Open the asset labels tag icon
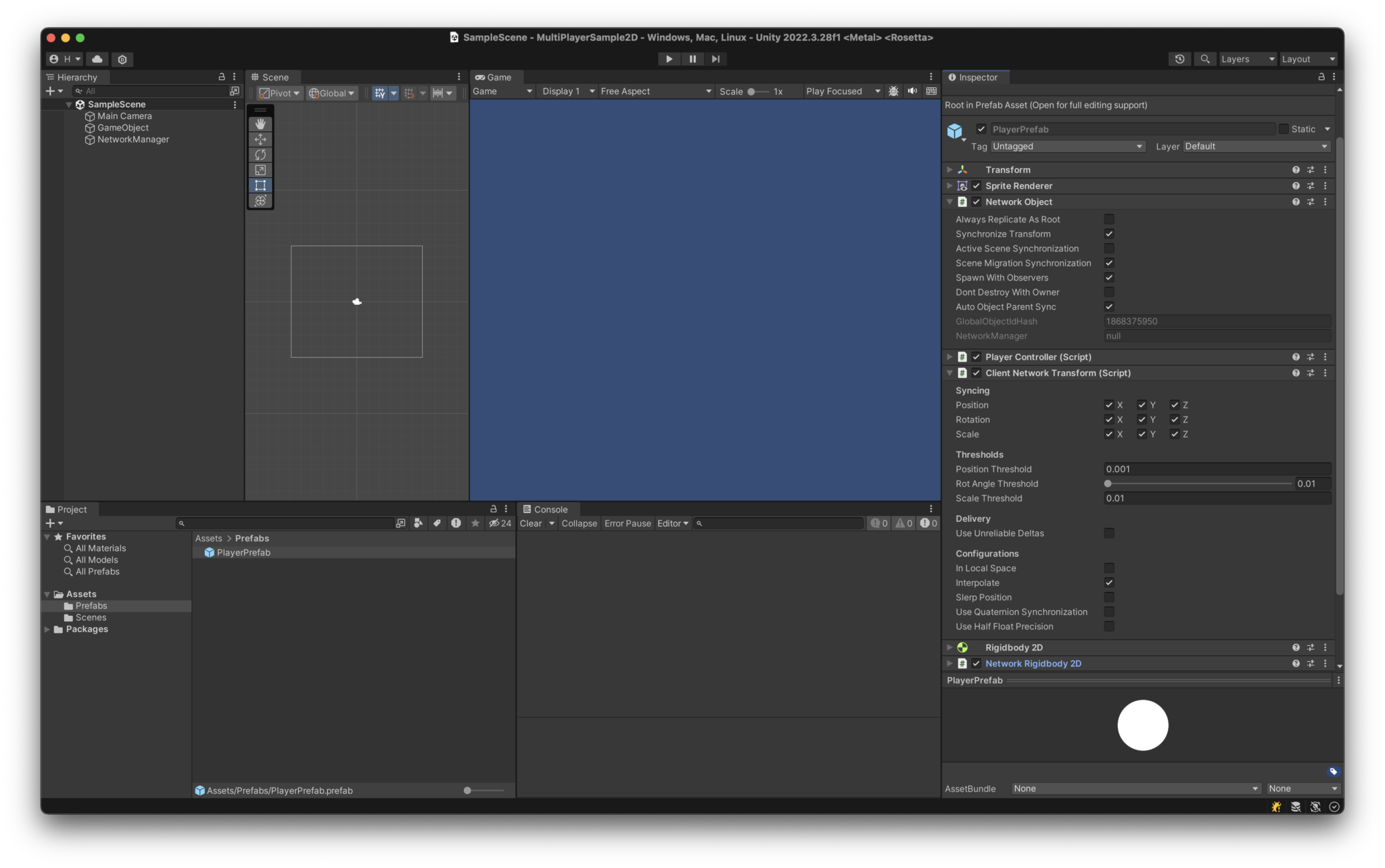The height and width of the screenshot is (868, 1385). tap(1333, 771)
